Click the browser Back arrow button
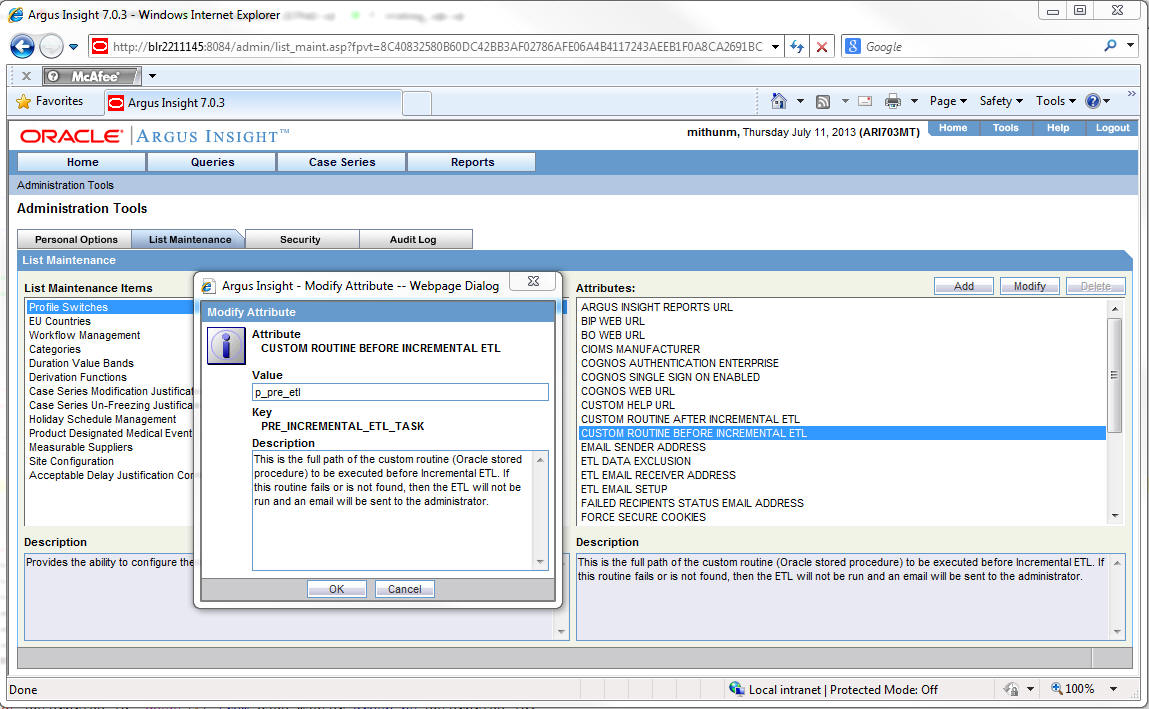Viewport: 1149px width, 709px height. coord(22,47)
